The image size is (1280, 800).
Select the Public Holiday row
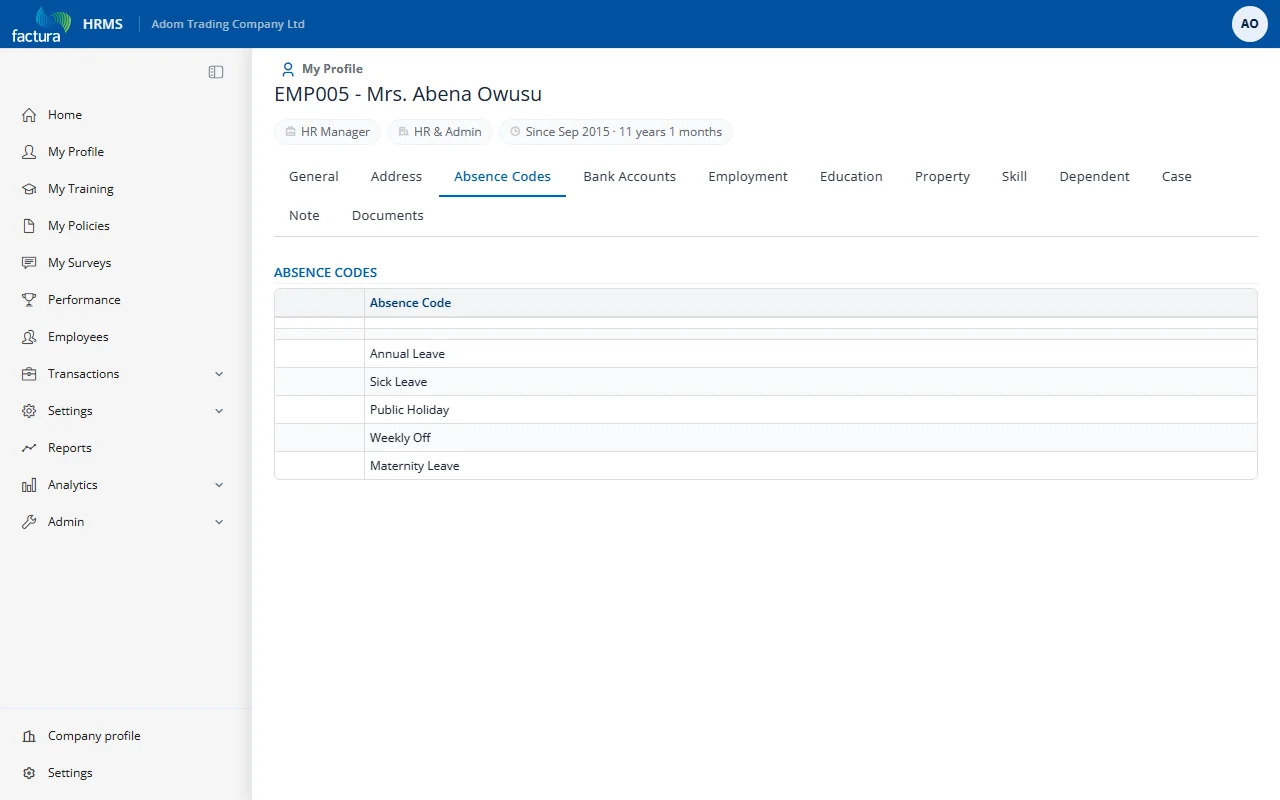click(766, 410)
